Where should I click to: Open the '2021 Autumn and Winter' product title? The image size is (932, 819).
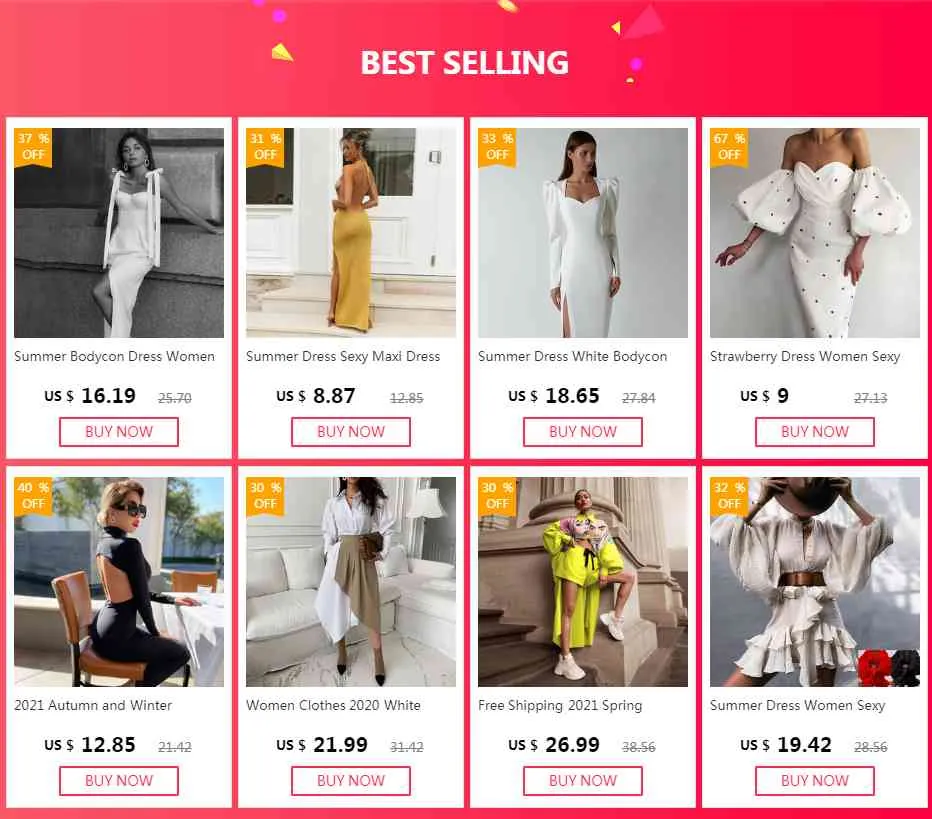click(93, 705)
